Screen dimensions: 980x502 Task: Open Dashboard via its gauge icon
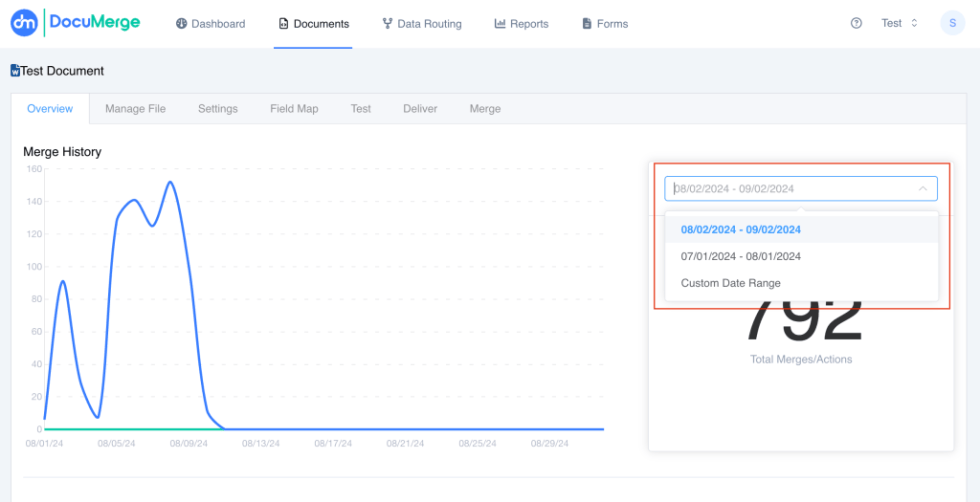(181, 24)
